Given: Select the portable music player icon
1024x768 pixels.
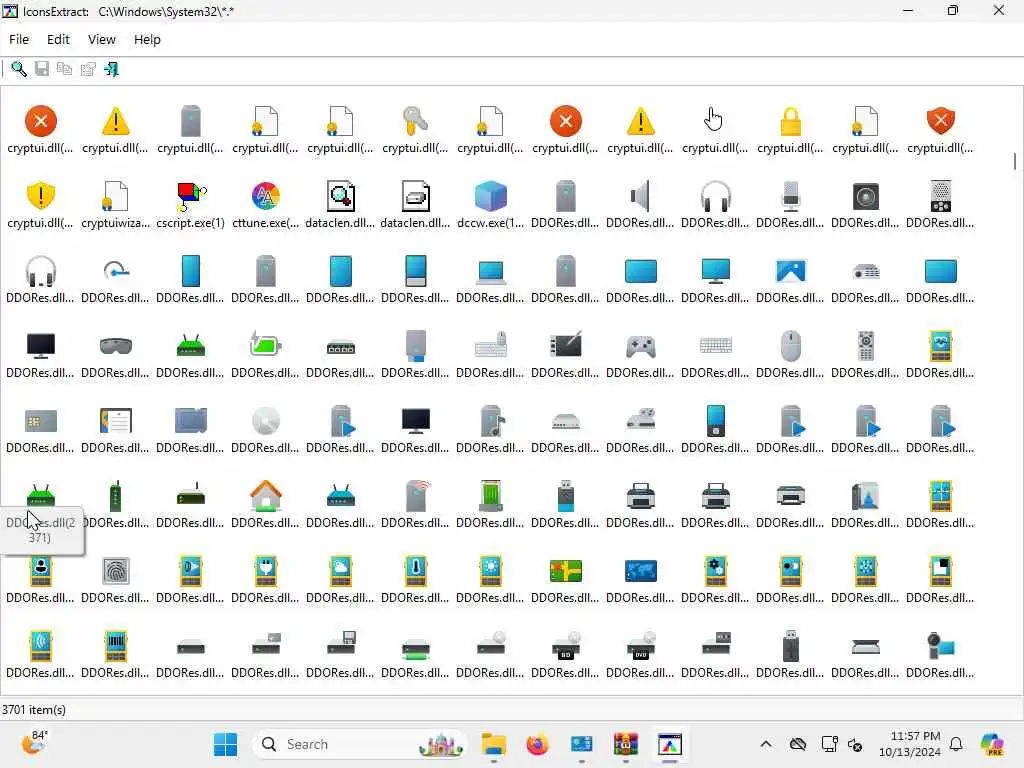Looking at the screenshot, I should [715, 421].
